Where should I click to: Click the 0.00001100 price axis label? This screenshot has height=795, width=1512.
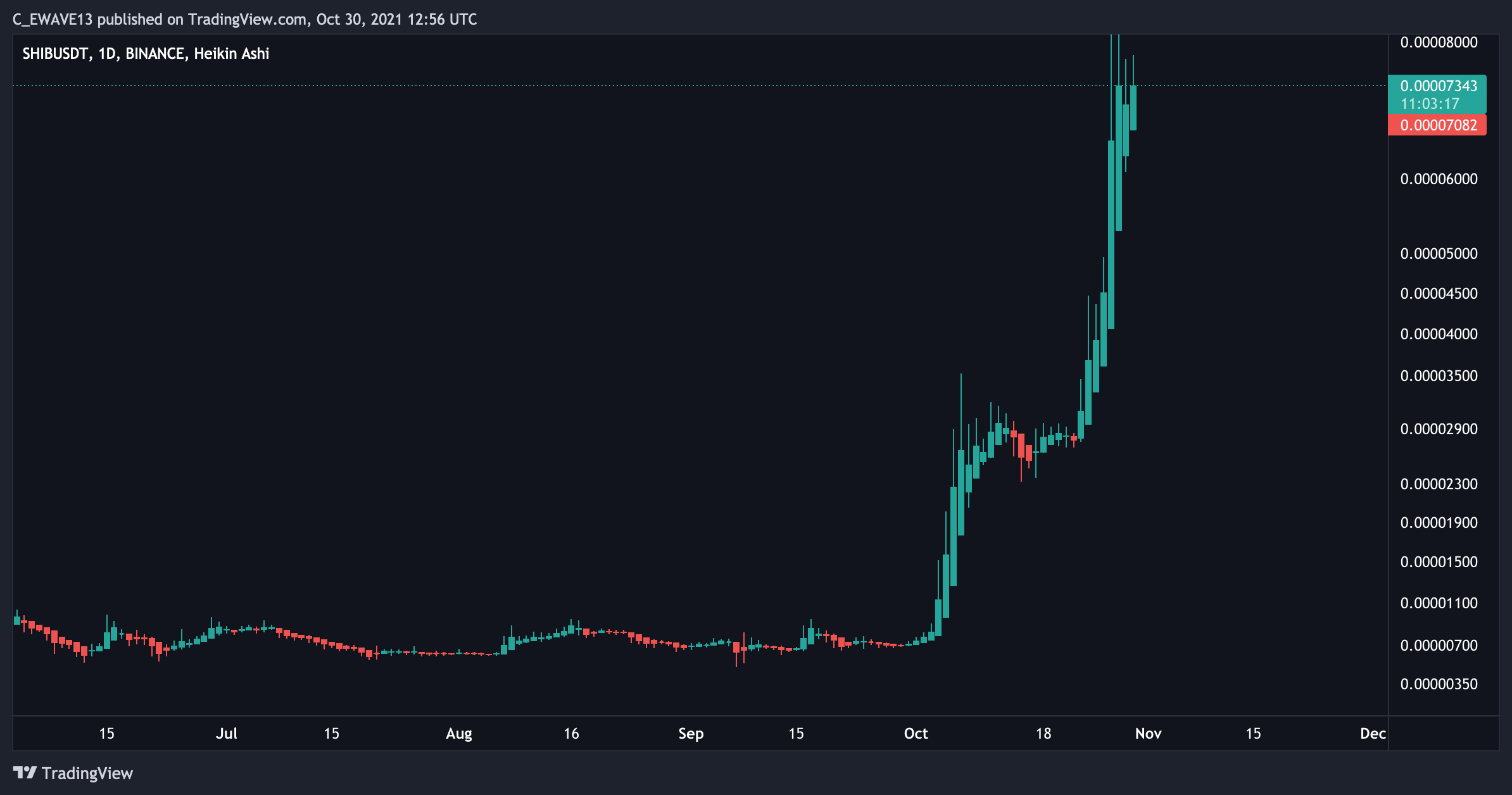(x=1439, y=603)
